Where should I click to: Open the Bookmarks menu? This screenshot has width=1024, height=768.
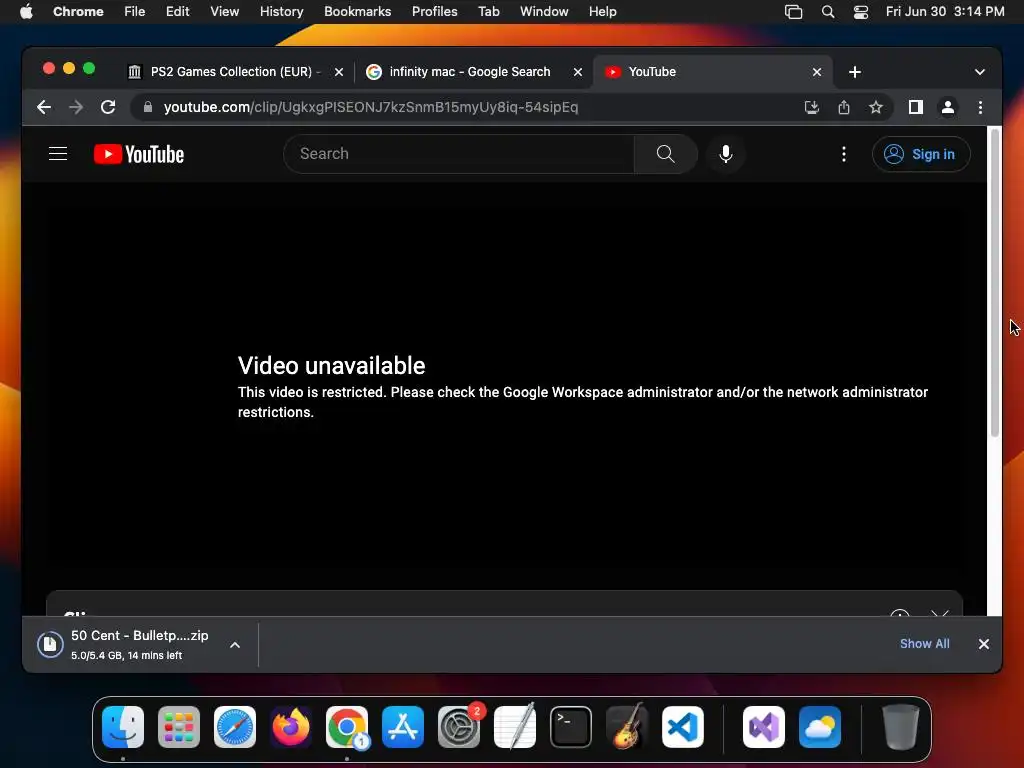357,12
